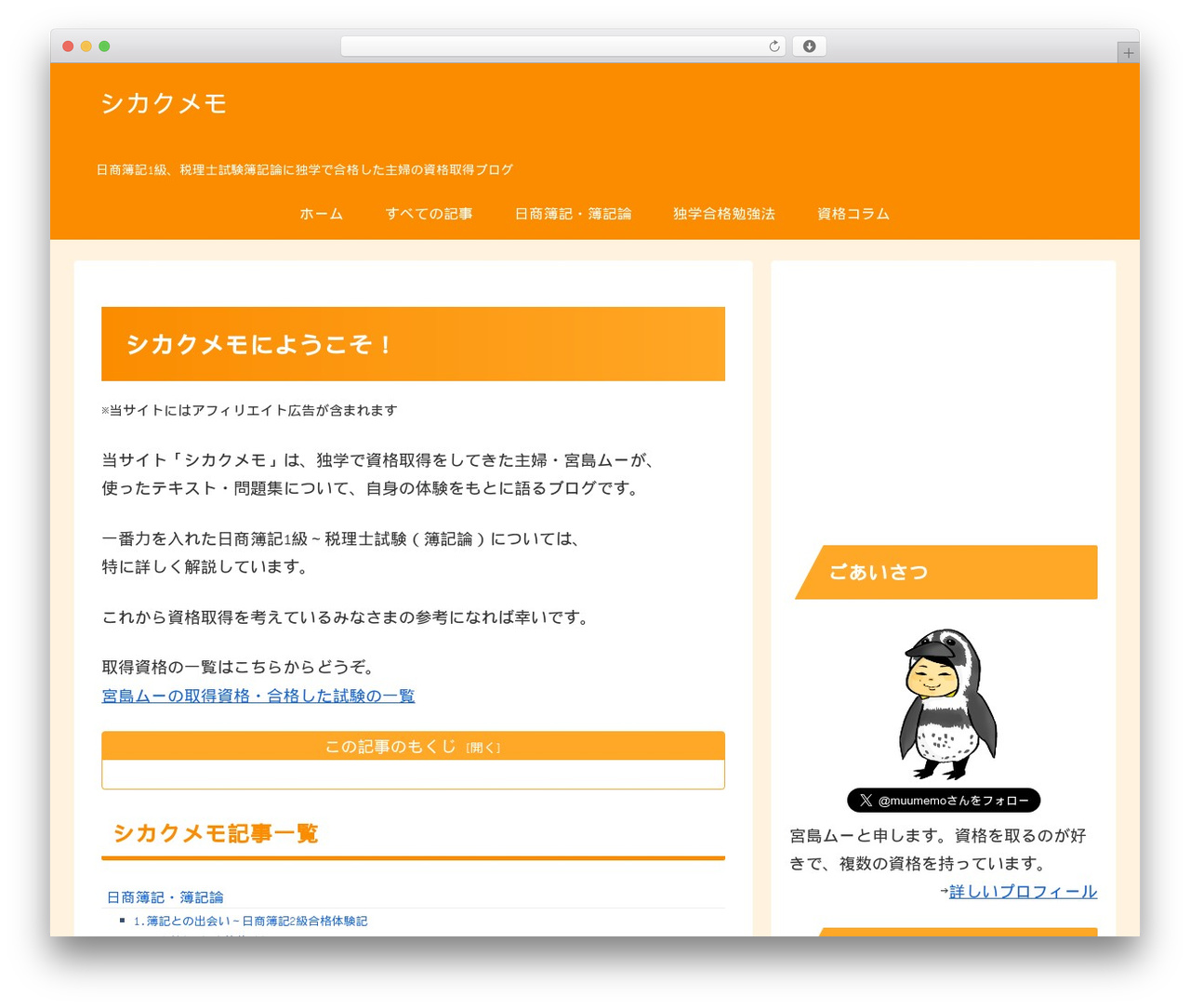Add a new browser tab
Screen dimensions: 1190x1008
1128,53
